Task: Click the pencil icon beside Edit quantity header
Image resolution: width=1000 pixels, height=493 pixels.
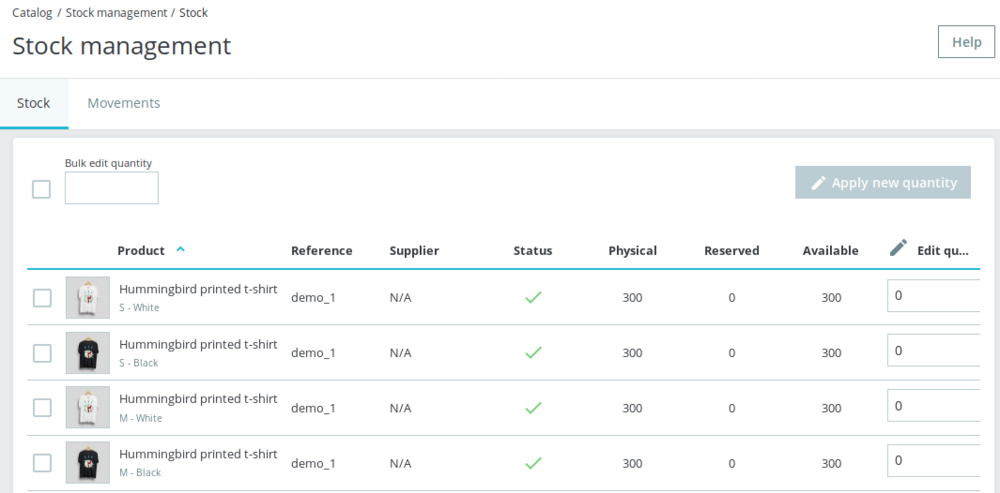Action: point(898,248)
